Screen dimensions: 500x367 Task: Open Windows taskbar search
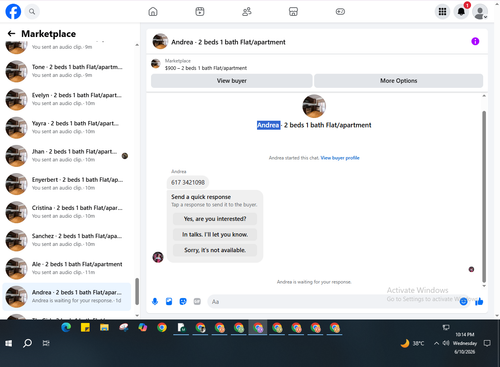[28, 343]
